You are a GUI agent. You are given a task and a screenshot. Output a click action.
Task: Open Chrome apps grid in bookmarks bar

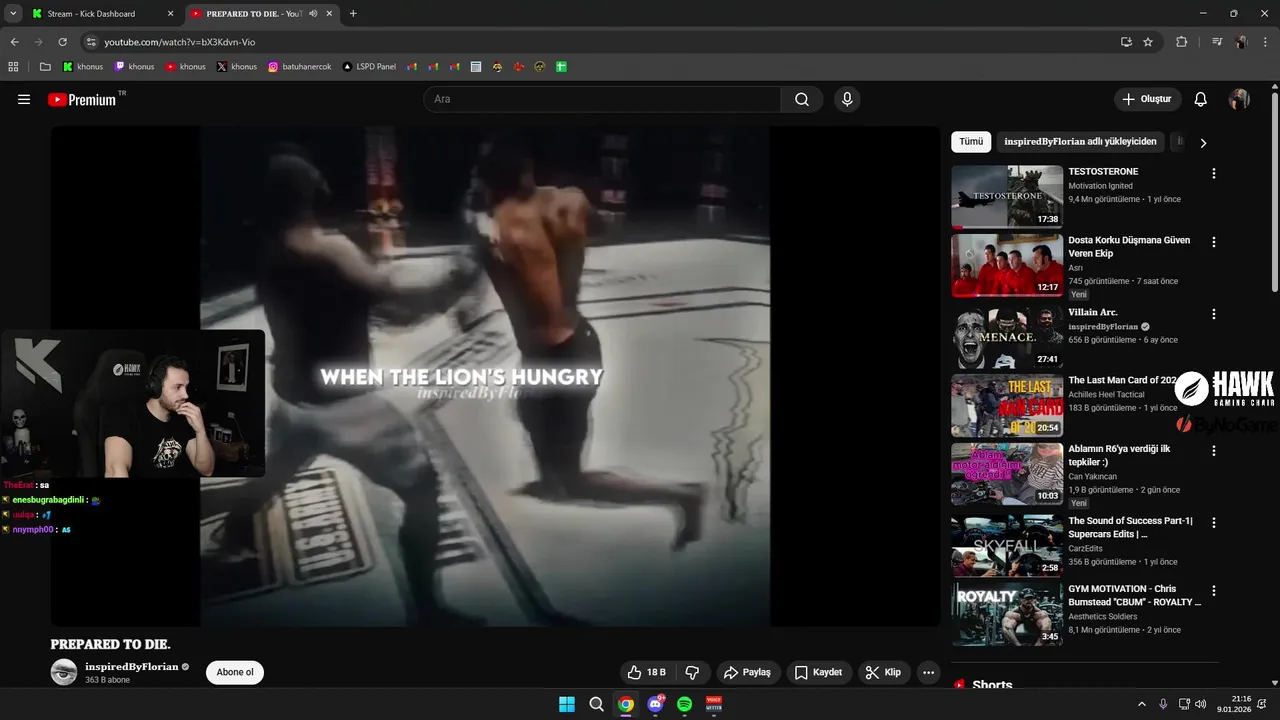14,67
